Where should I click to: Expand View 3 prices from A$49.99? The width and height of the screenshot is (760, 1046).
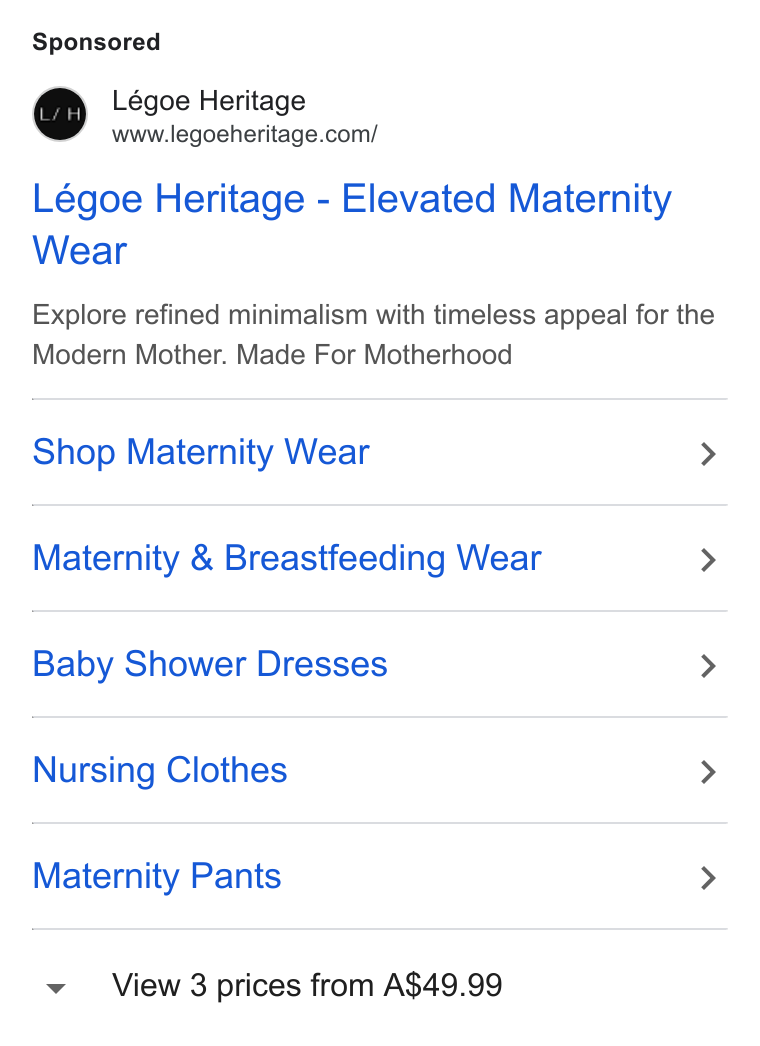pyautogui.click(x=307, y=985)
